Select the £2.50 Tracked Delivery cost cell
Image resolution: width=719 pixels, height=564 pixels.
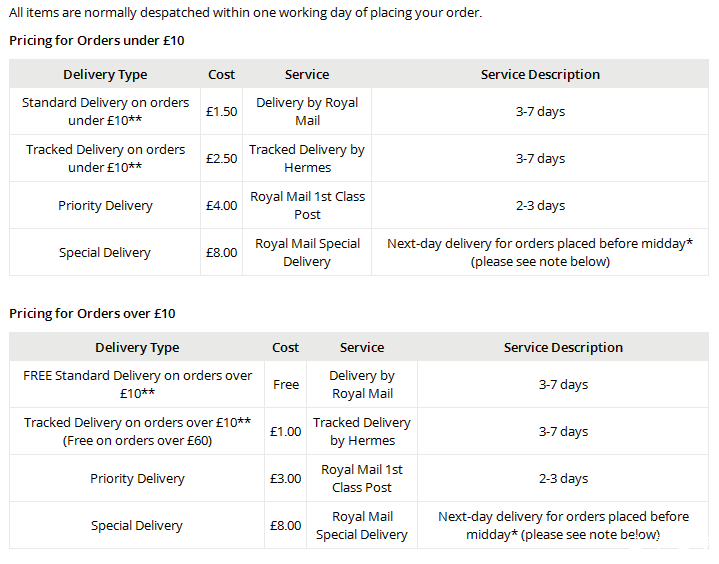point(221,159)
